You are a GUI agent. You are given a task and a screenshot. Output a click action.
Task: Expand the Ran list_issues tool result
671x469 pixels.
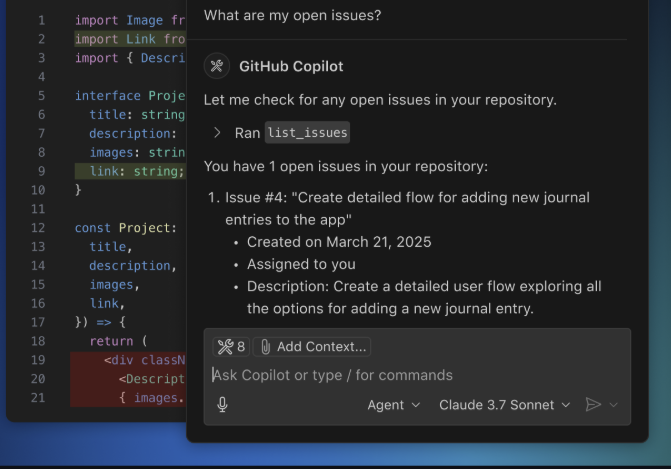[x=217, y=133]
